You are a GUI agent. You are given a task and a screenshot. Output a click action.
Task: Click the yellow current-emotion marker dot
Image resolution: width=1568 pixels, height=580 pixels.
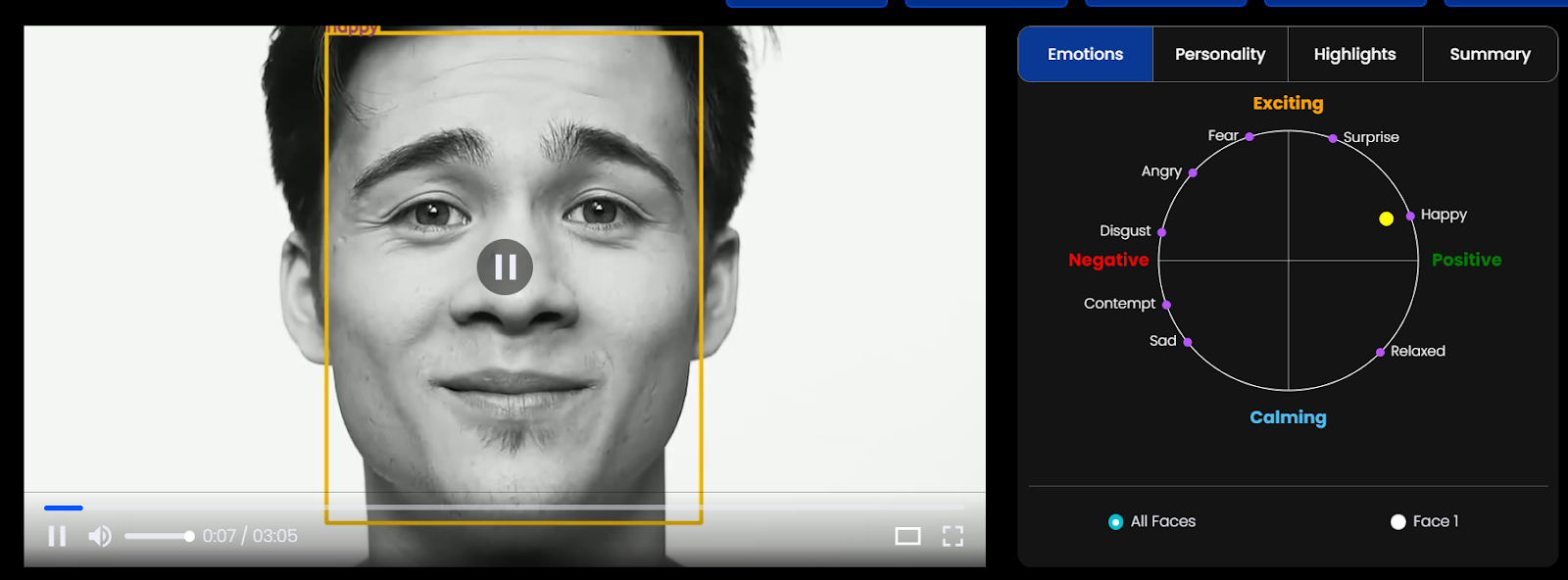(x=1386, y=218)
